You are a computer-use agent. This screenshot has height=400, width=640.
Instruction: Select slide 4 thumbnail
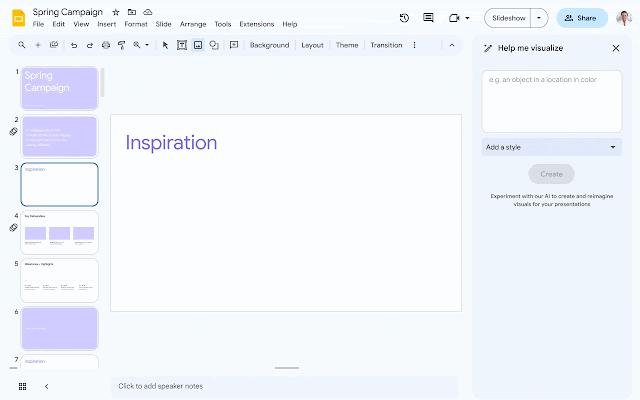tap(60, 233)
